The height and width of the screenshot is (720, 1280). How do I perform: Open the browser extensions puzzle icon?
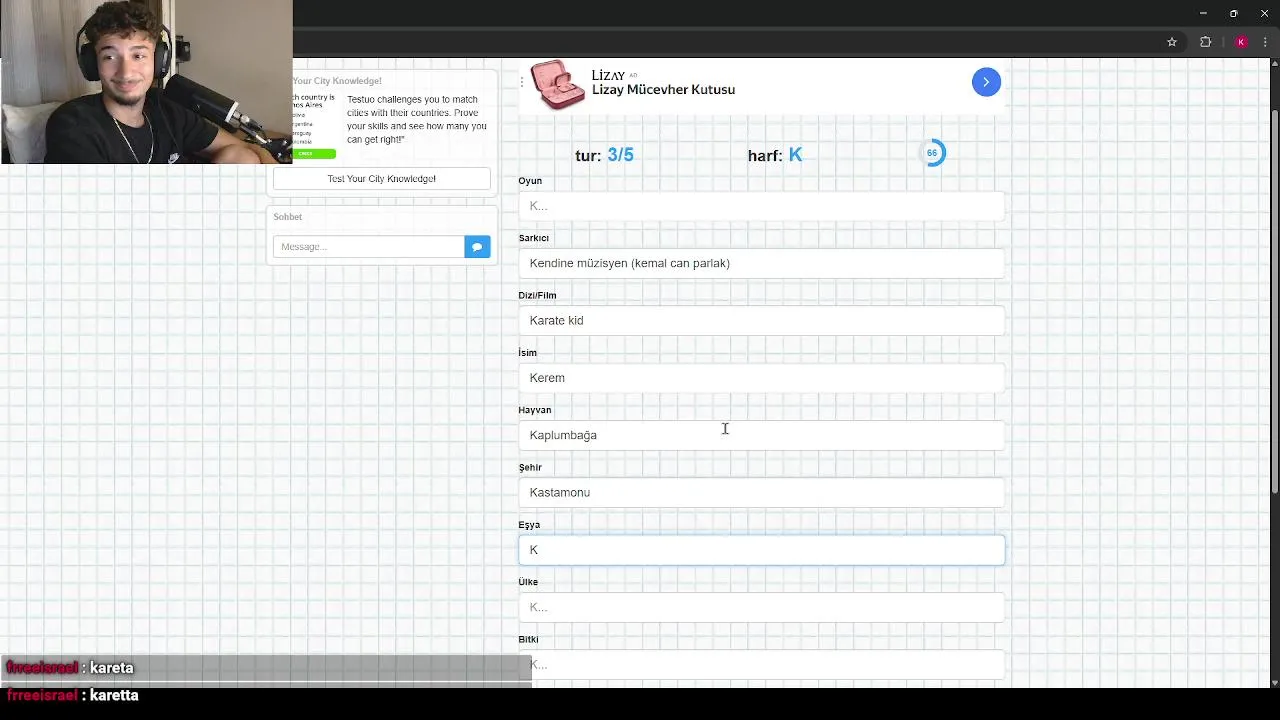(1205, 42)
